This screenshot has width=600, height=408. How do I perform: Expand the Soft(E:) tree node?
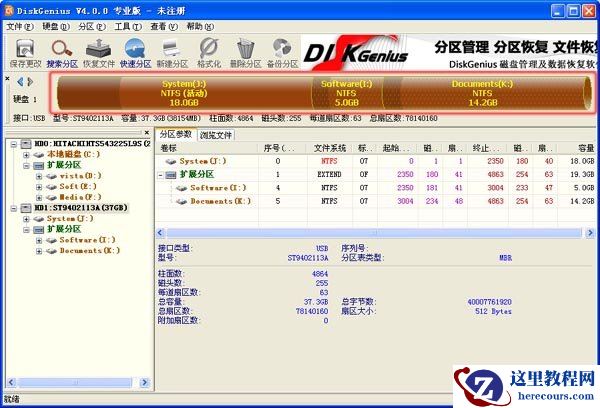[39, 187]
